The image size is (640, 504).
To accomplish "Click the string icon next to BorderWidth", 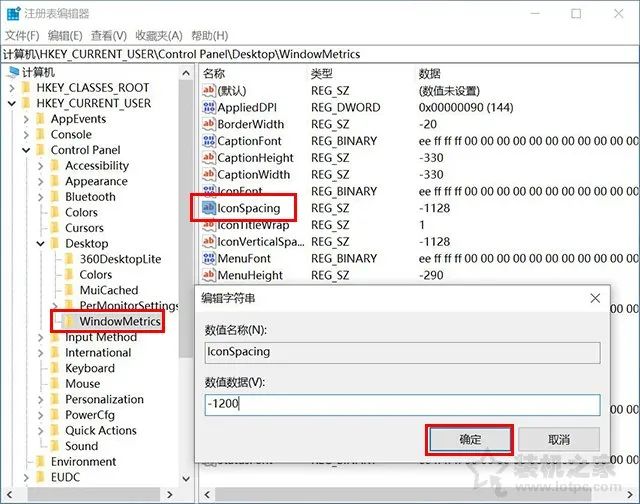I will (x=209, y=124).
